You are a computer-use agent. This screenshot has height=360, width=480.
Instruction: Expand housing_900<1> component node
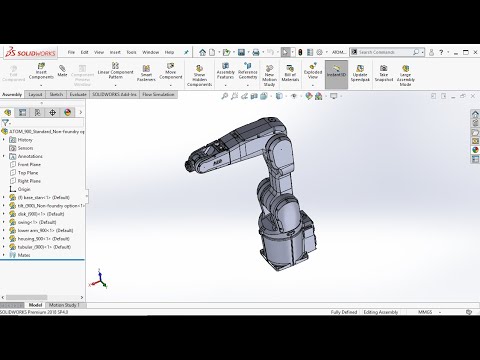click(4, 239)
